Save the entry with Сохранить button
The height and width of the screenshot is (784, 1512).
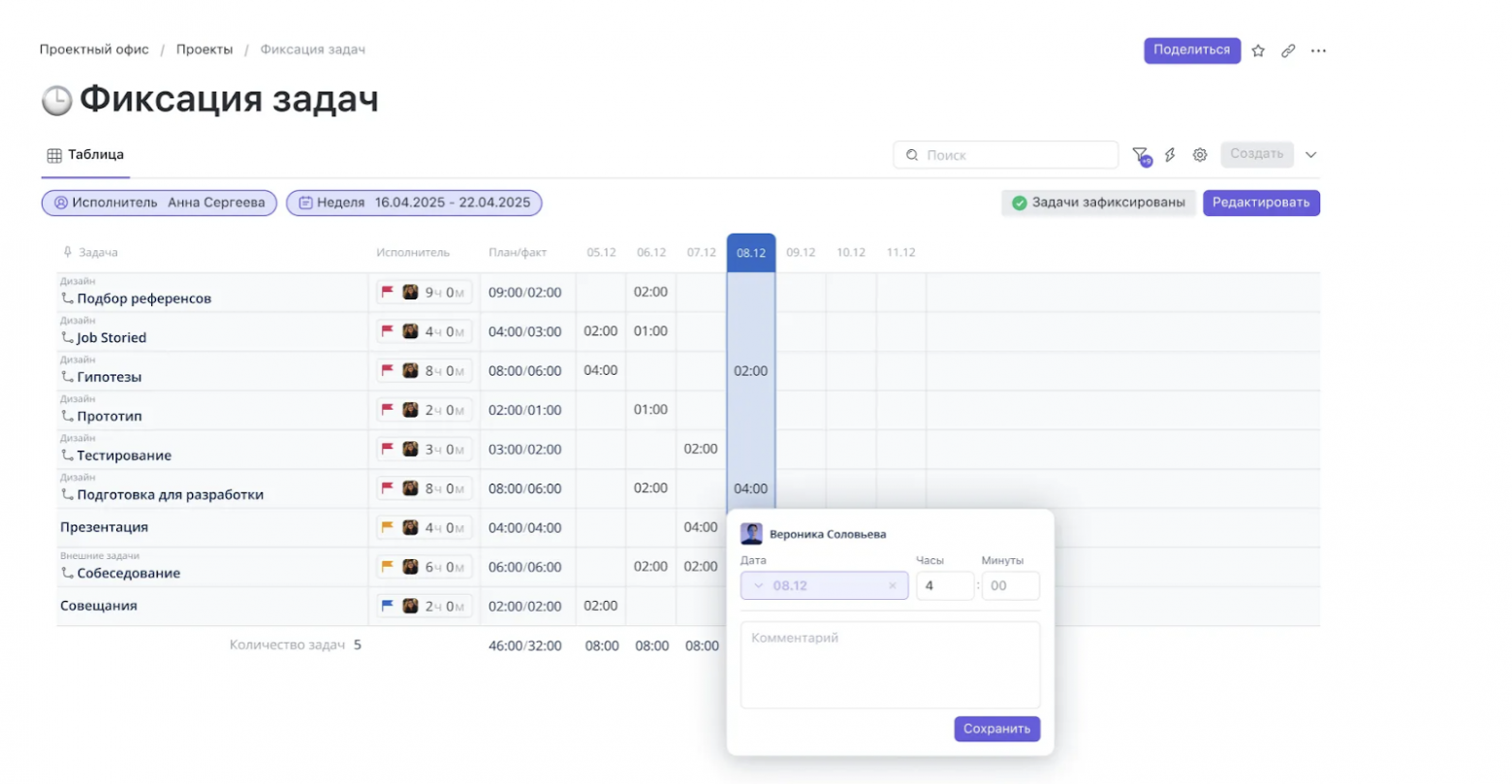pyautogui.click(x=996, y=729)
